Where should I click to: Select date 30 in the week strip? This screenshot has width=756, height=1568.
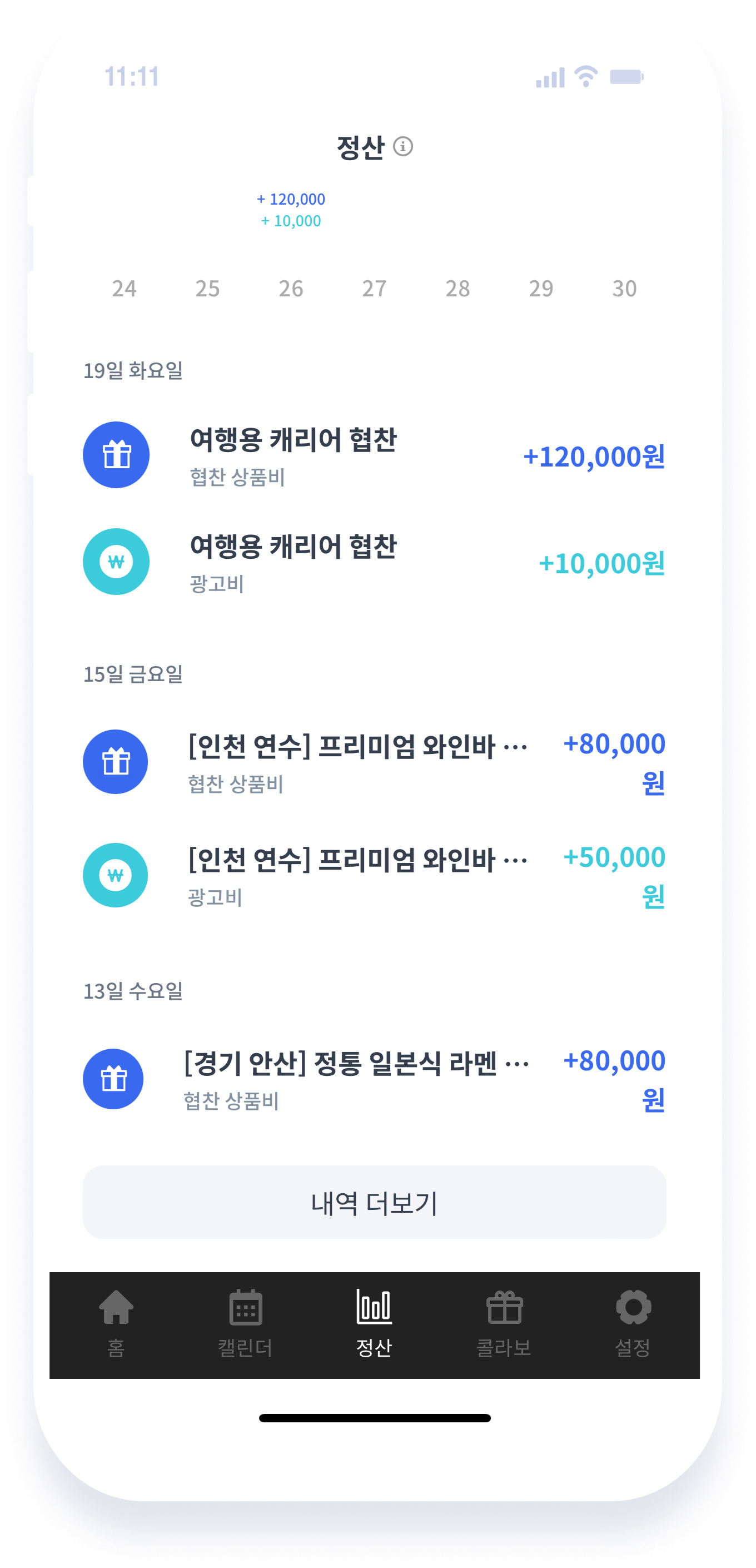(x=624, y=289)
